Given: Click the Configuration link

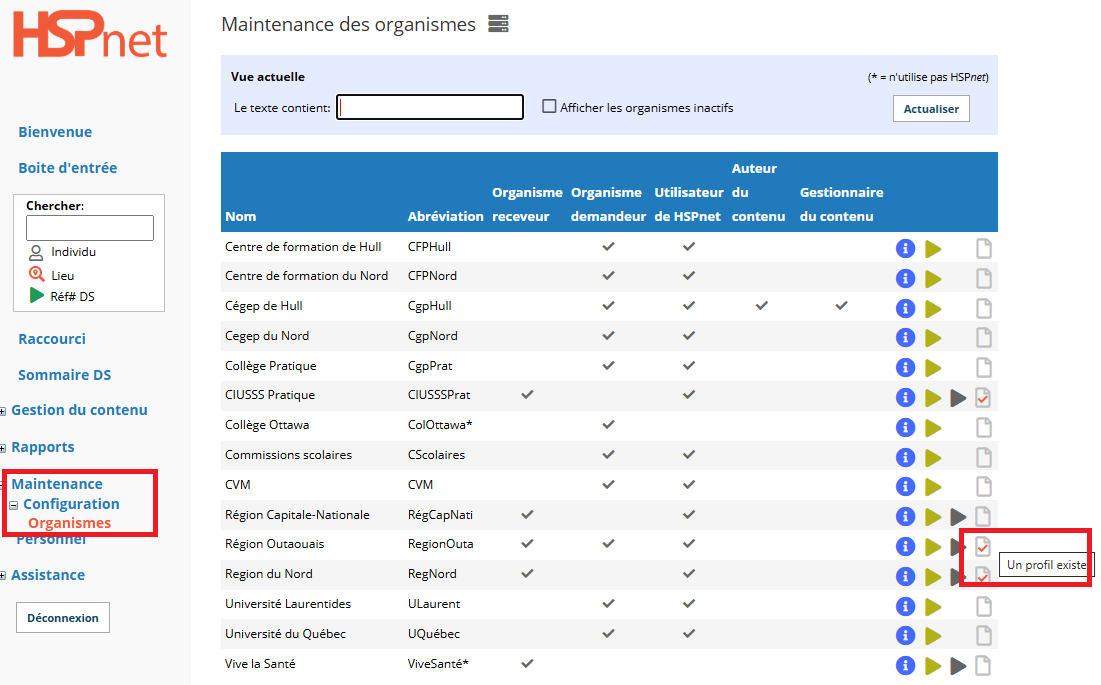Looking at the screenshot, I should 71,504.
